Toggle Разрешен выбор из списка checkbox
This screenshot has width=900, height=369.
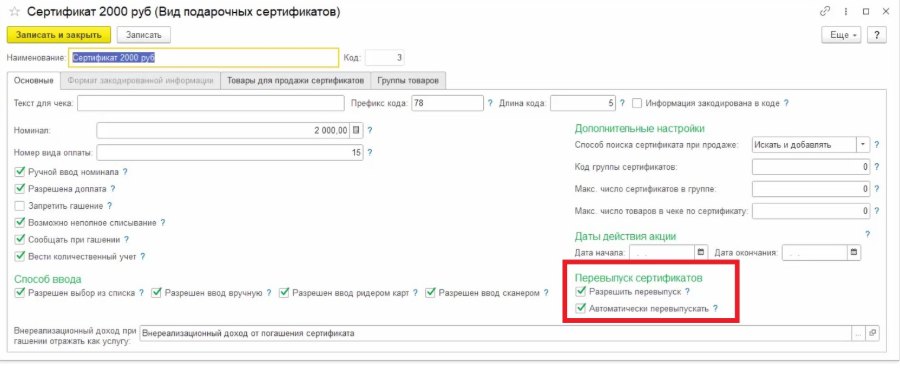[x=20, y=293]
